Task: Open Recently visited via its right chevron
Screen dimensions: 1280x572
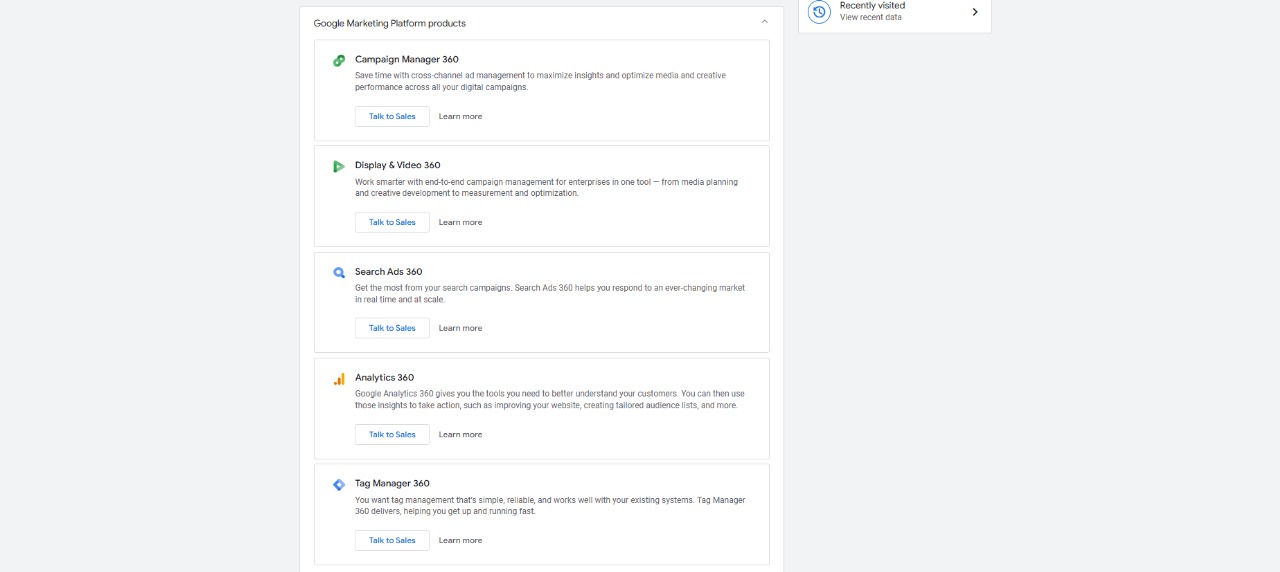Action: 975,12
